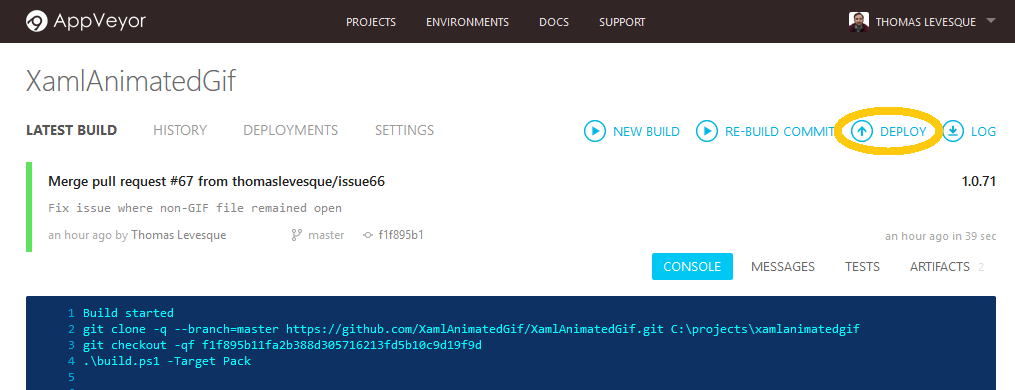Image resolution: width=1015 pixels, height=390 pixels.
Task: Click the 'Build started' console line
Action: [x=128, y=313]
